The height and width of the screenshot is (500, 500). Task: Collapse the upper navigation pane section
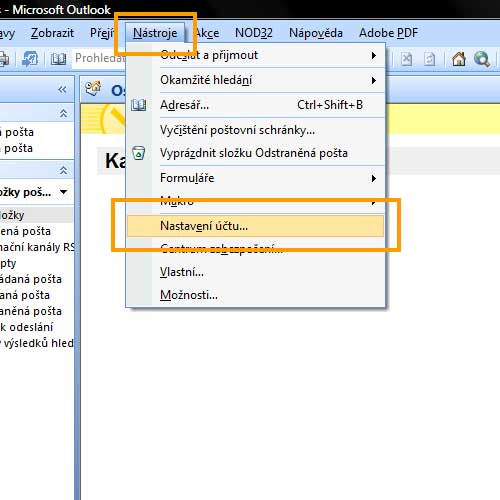coord(63,113)
